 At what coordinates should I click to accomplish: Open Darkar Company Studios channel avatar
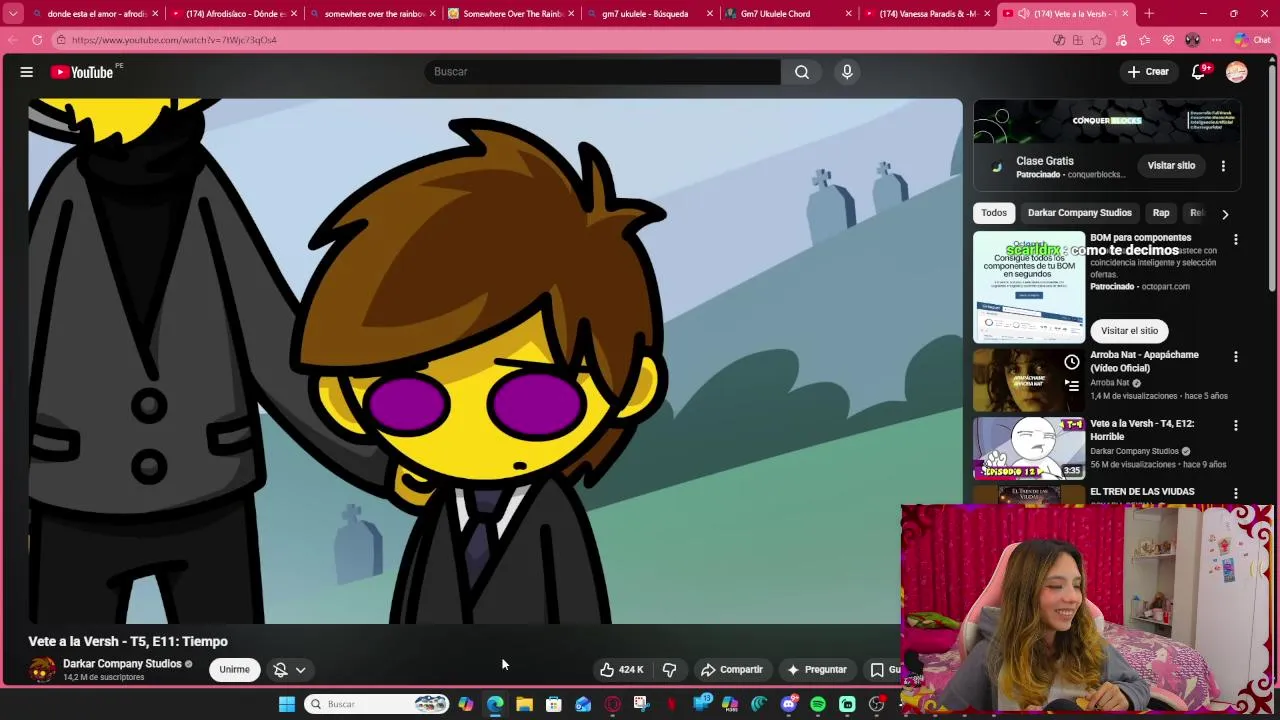click(x=42, y=670)
